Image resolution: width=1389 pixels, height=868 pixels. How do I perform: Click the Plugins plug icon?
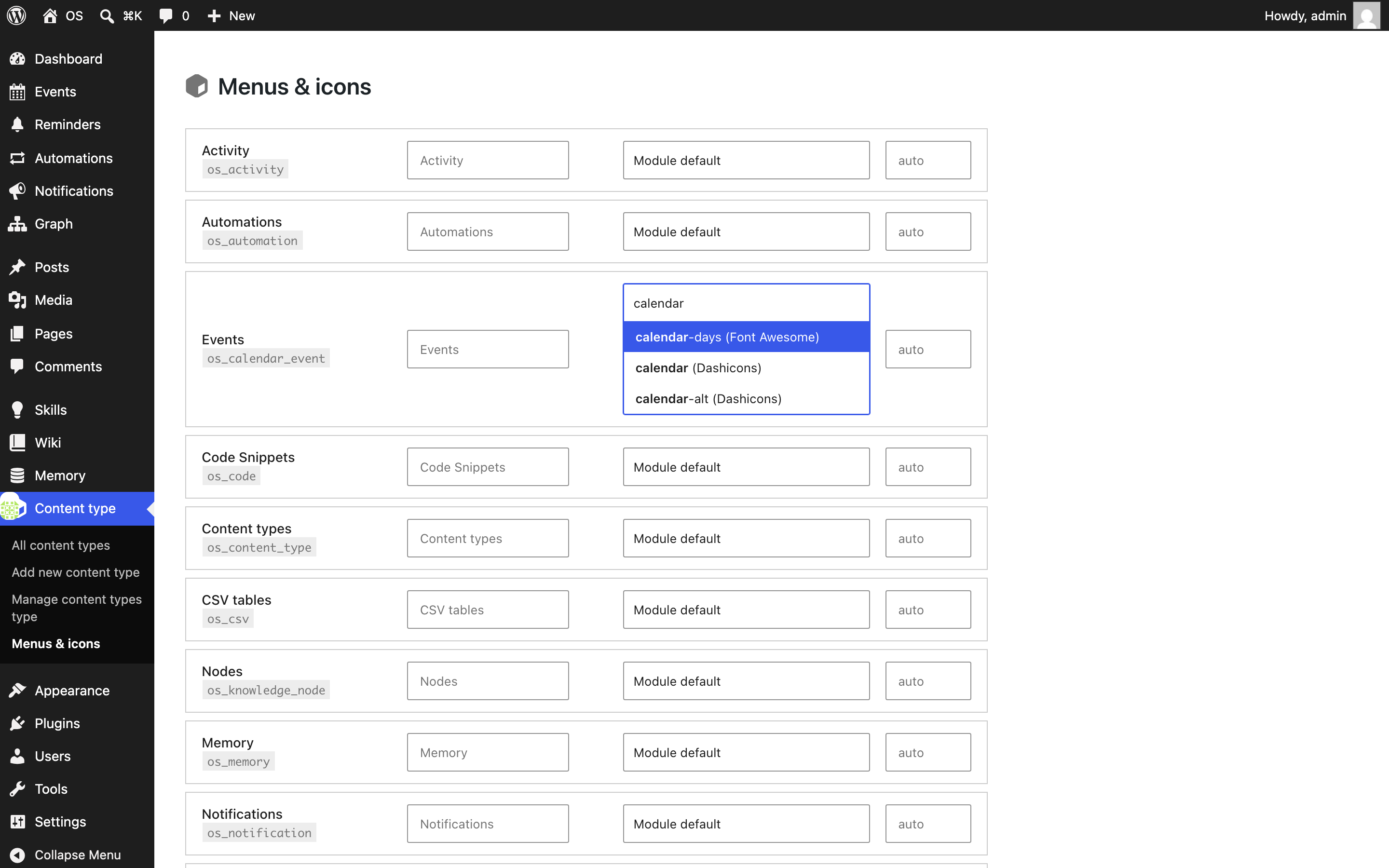point(17,723)
